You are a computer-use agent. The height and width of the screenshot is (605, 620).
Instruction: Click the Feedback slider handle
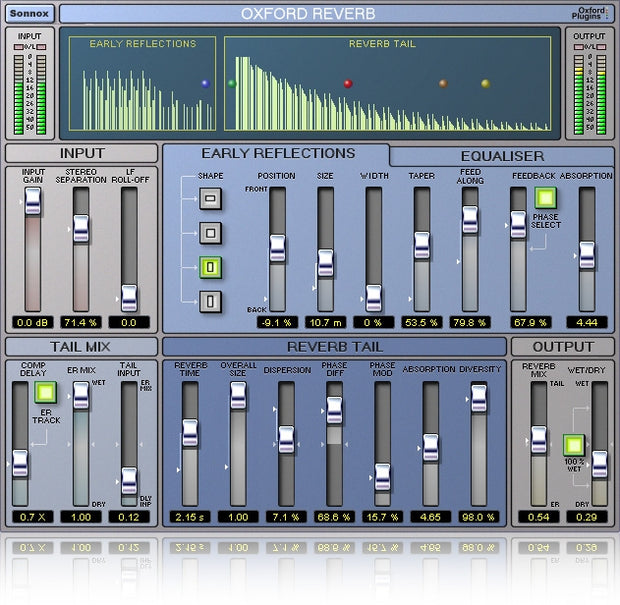518,225
